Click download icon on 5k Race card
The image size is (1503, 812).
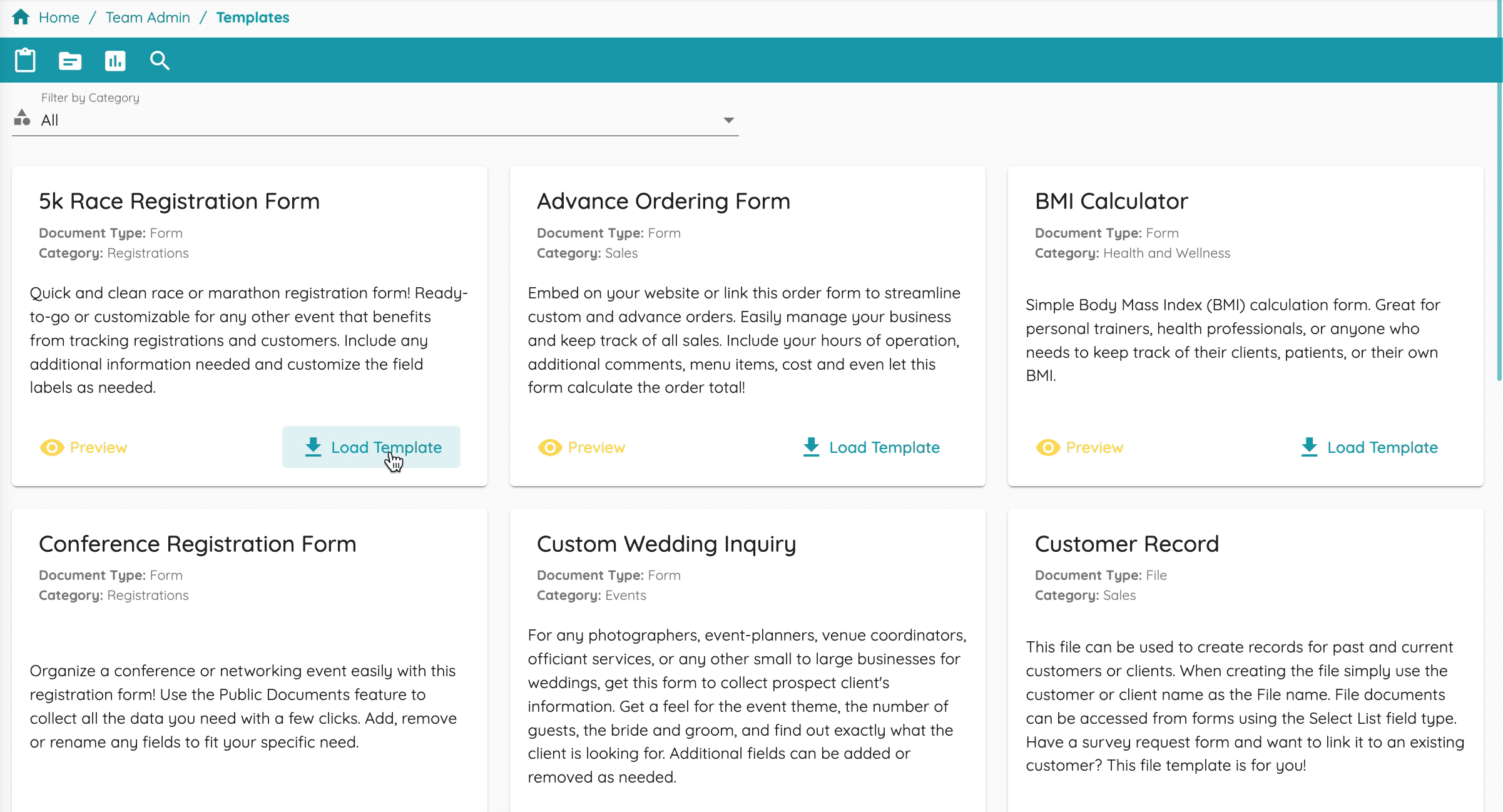[313, 447]
